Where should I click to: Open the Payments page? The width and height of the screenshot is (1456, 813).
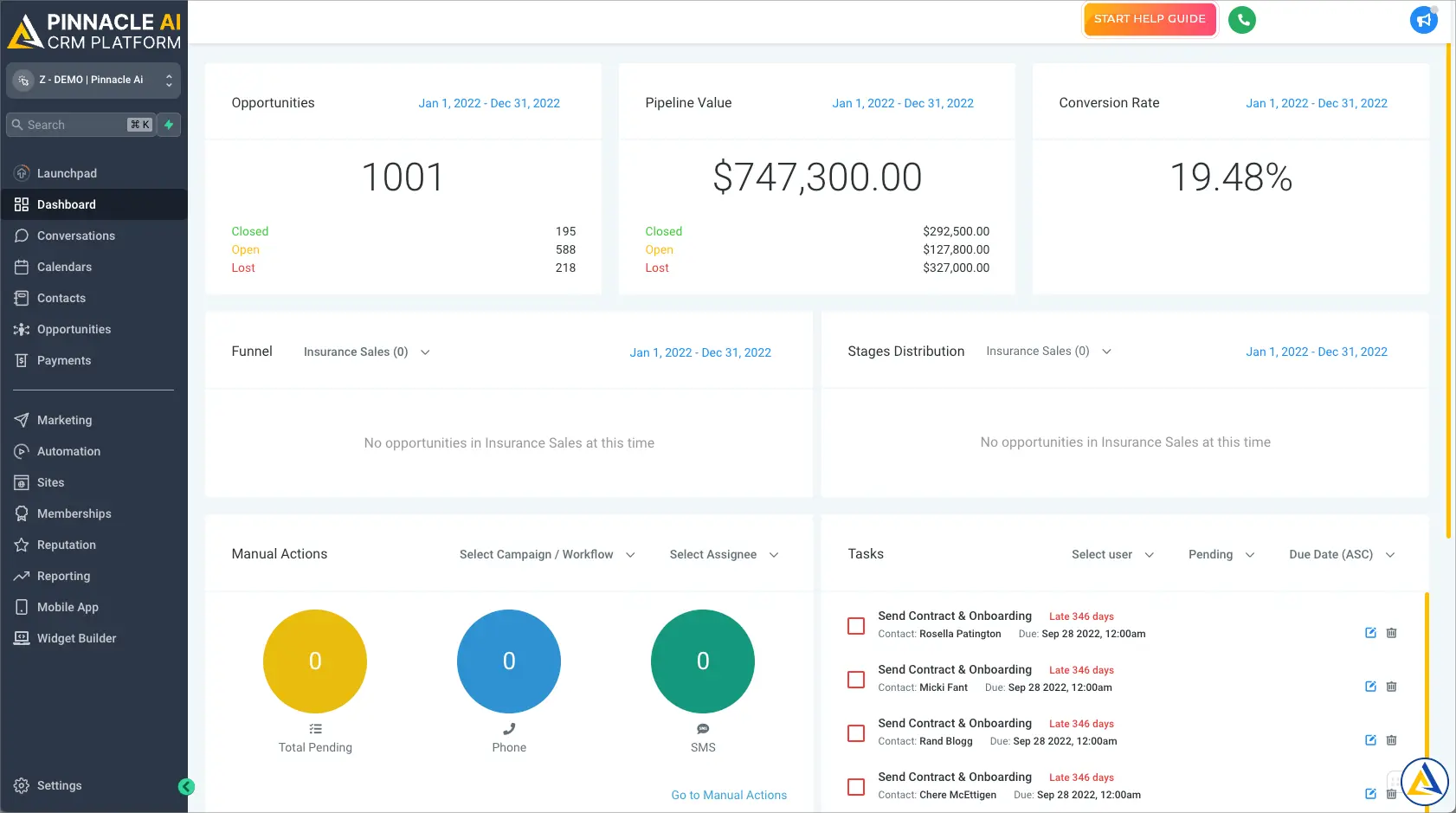click(62, 360)
